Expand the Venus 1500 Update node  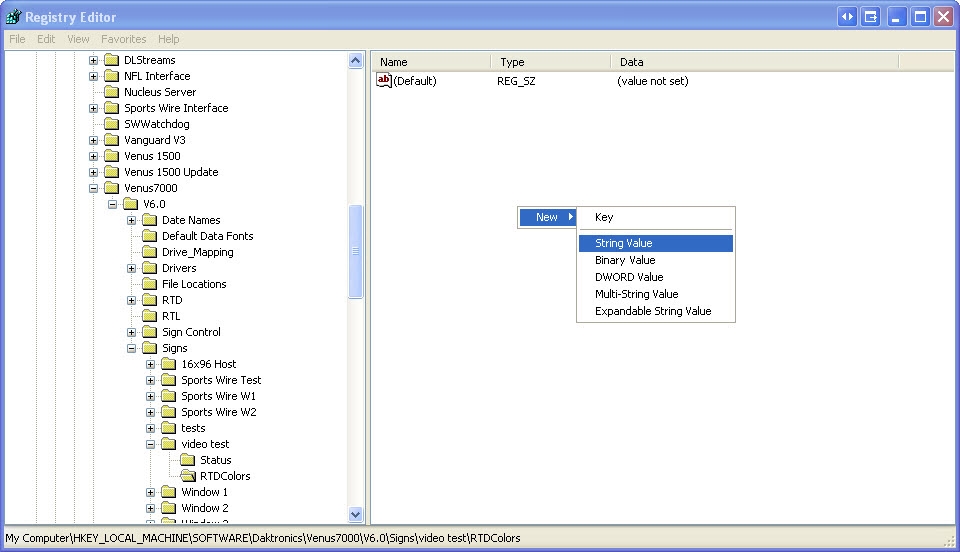(x=94, y=172)
